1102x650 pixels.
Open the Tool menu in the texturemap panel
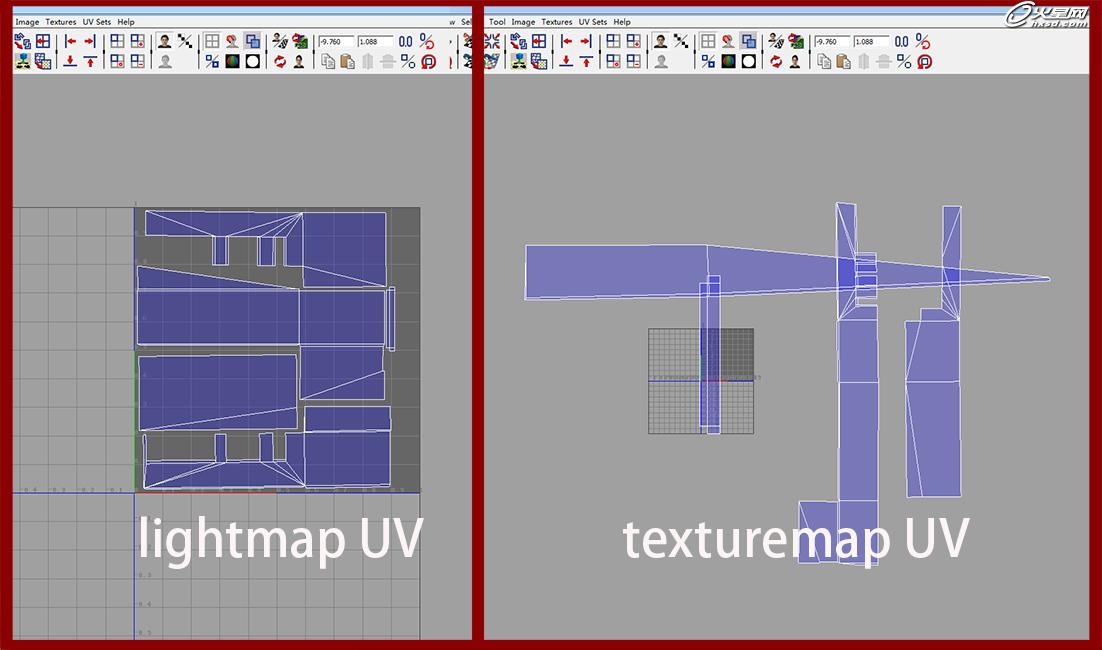click(497, 21)
